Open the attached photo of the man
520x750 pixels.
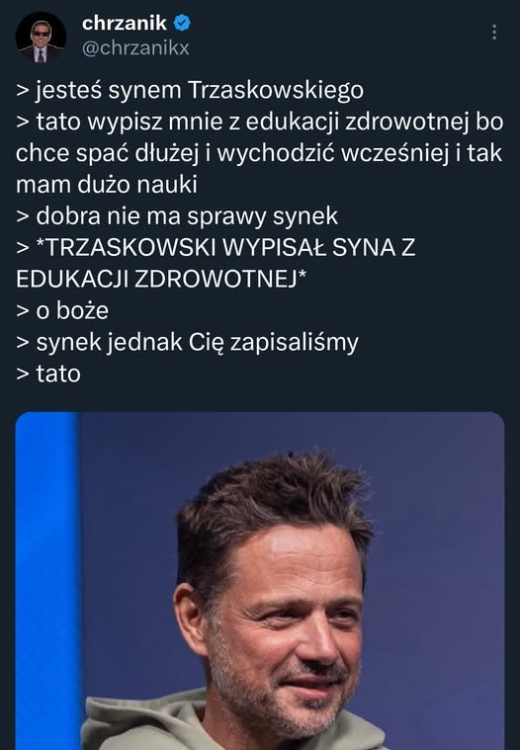click(x=260, y=581)
